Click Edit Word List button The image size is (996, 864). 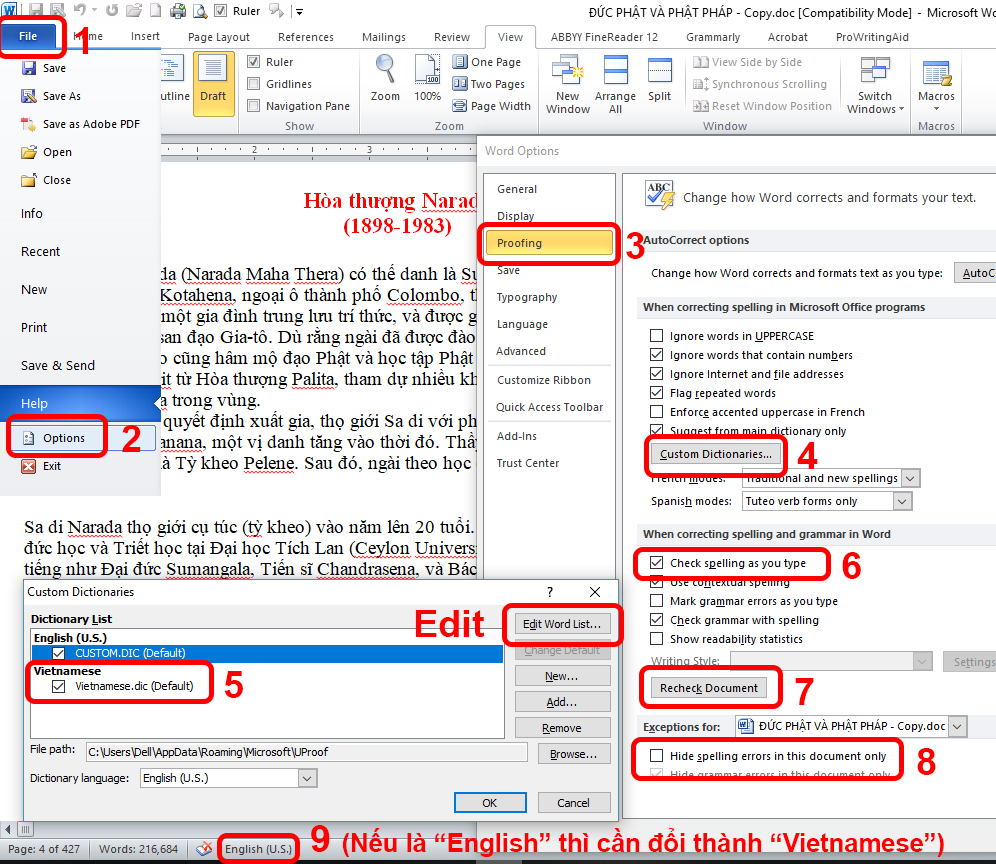(562, 624)
